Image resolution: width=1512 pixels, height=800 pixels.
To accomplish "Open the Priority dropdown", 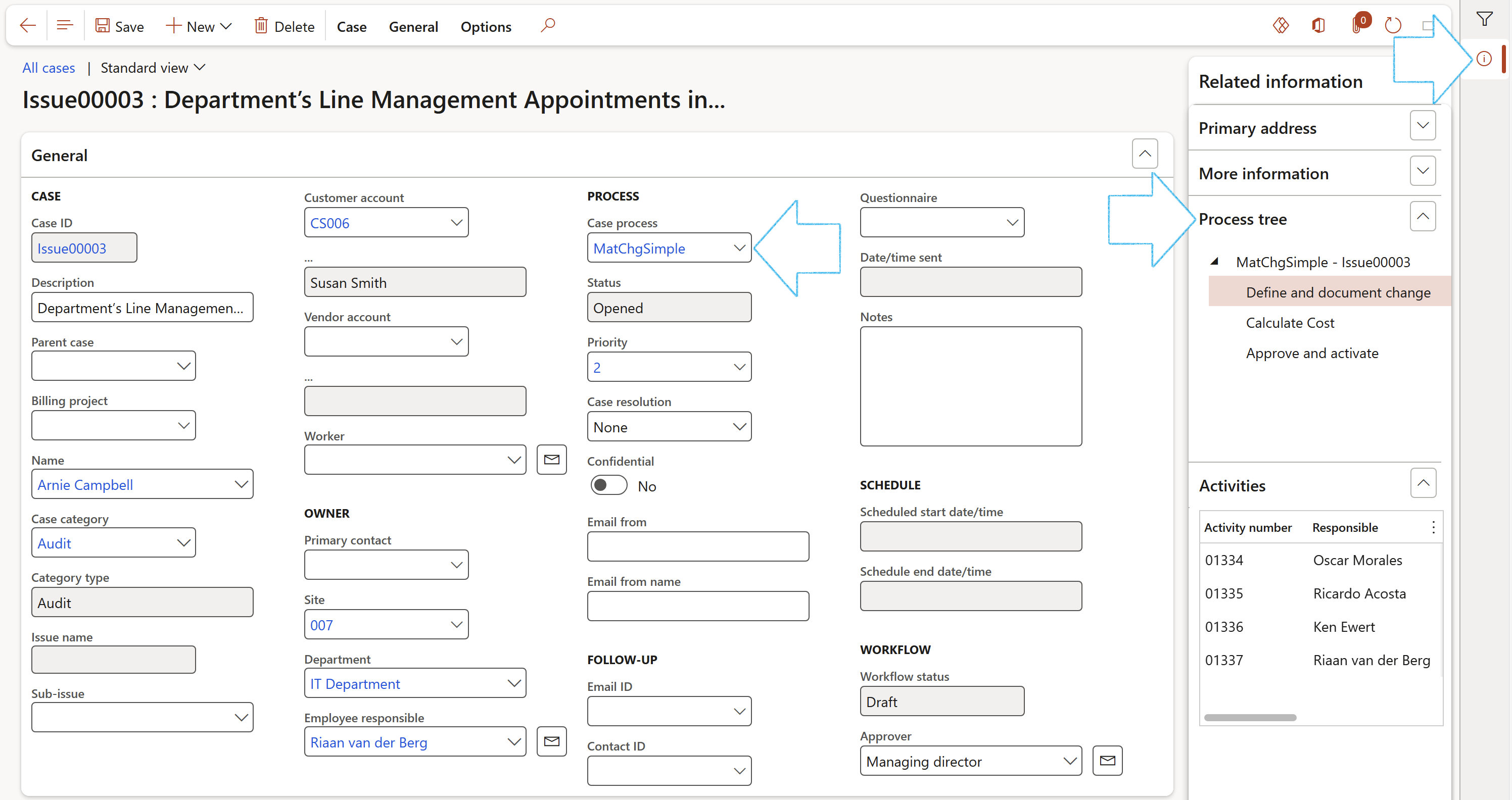I will (x=738, y=367).
